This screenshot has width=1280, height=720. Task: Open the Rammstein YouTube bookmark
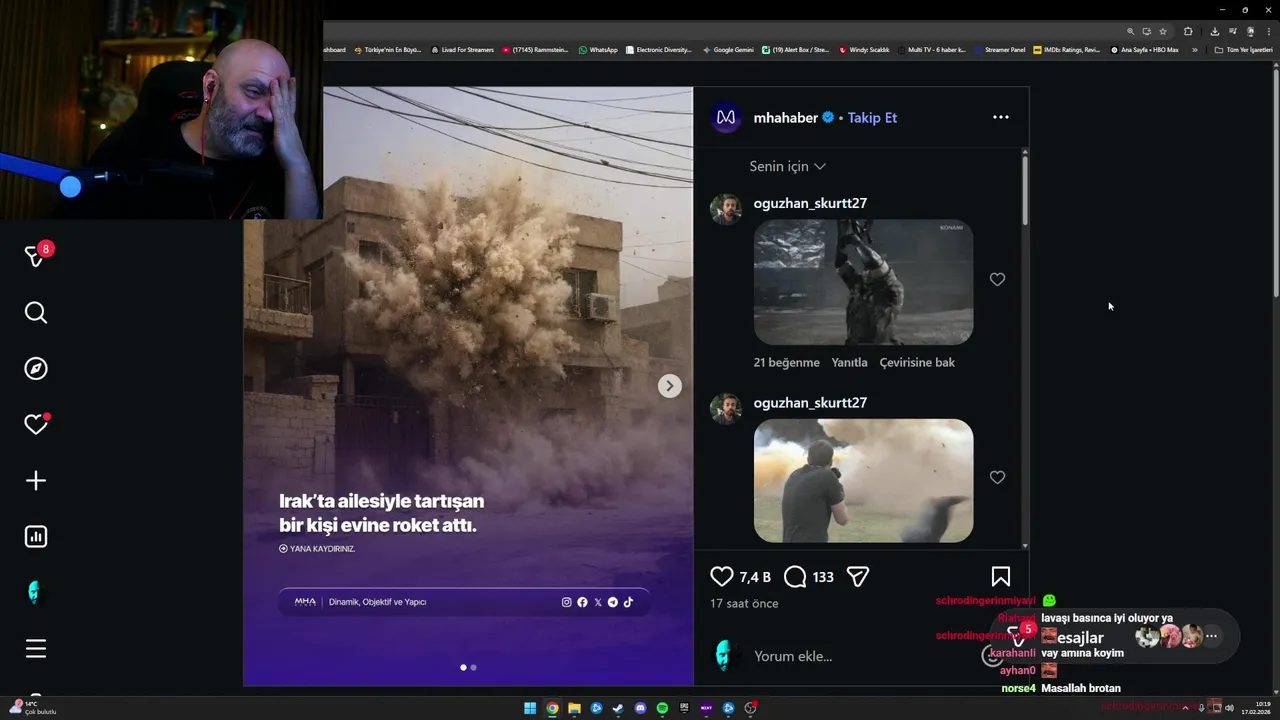537,50
